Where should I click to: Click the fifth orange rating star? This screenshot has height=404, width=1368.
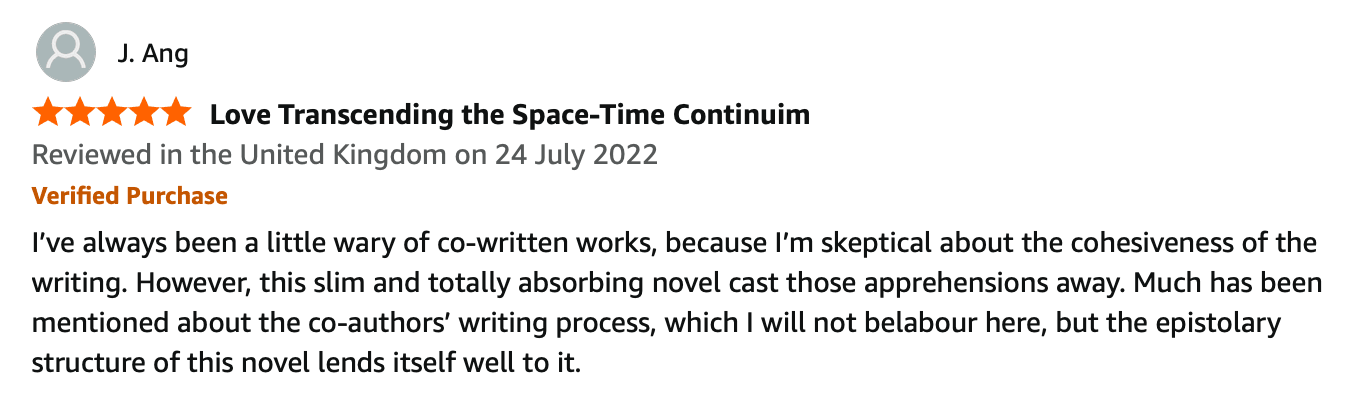click(x=174, y=113)
